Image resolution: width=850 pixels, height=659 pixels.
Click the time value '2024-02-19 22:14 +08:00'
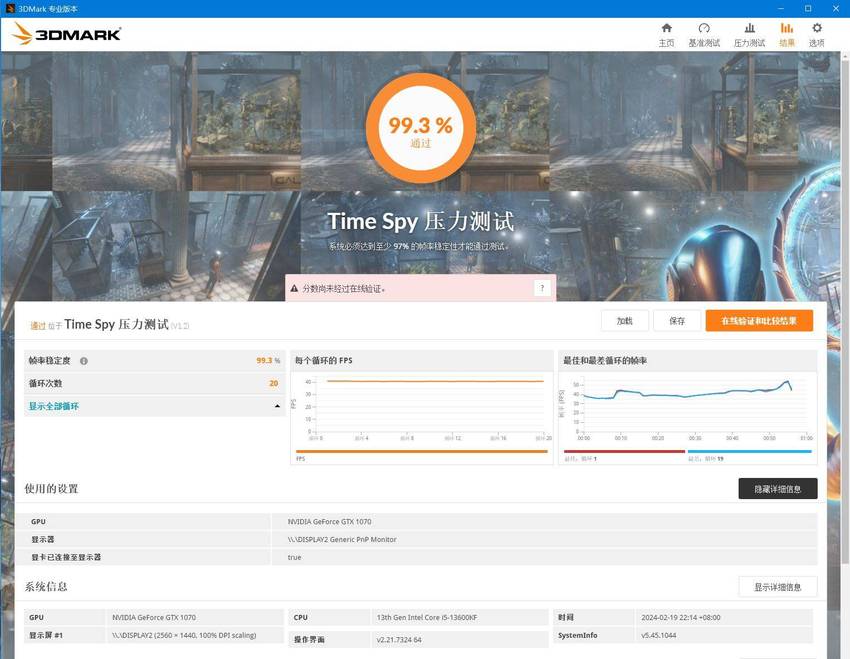tap(680, 617)
